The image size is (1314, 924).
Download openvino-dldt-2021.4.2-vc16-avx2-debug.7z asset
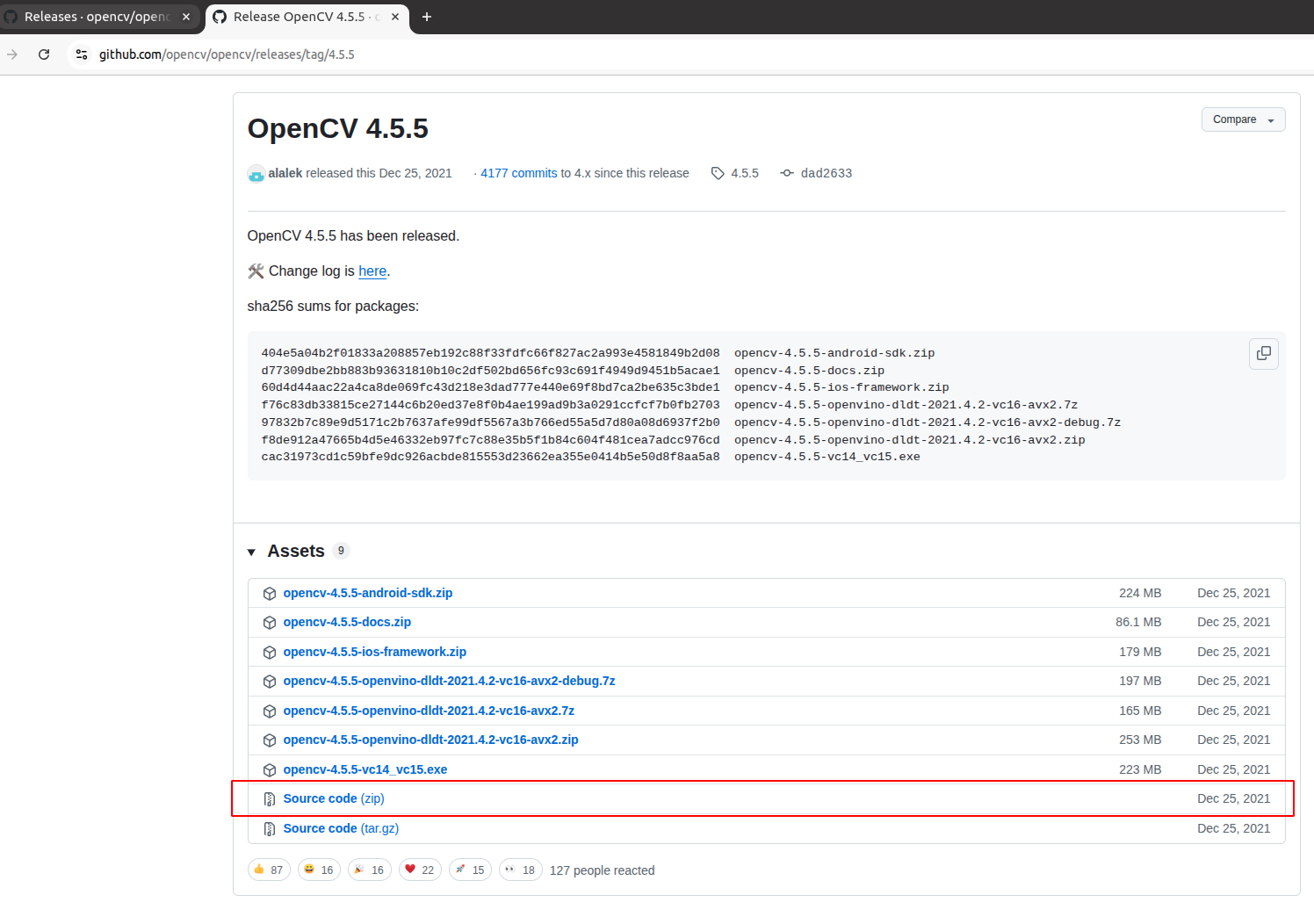coord(449,681)
